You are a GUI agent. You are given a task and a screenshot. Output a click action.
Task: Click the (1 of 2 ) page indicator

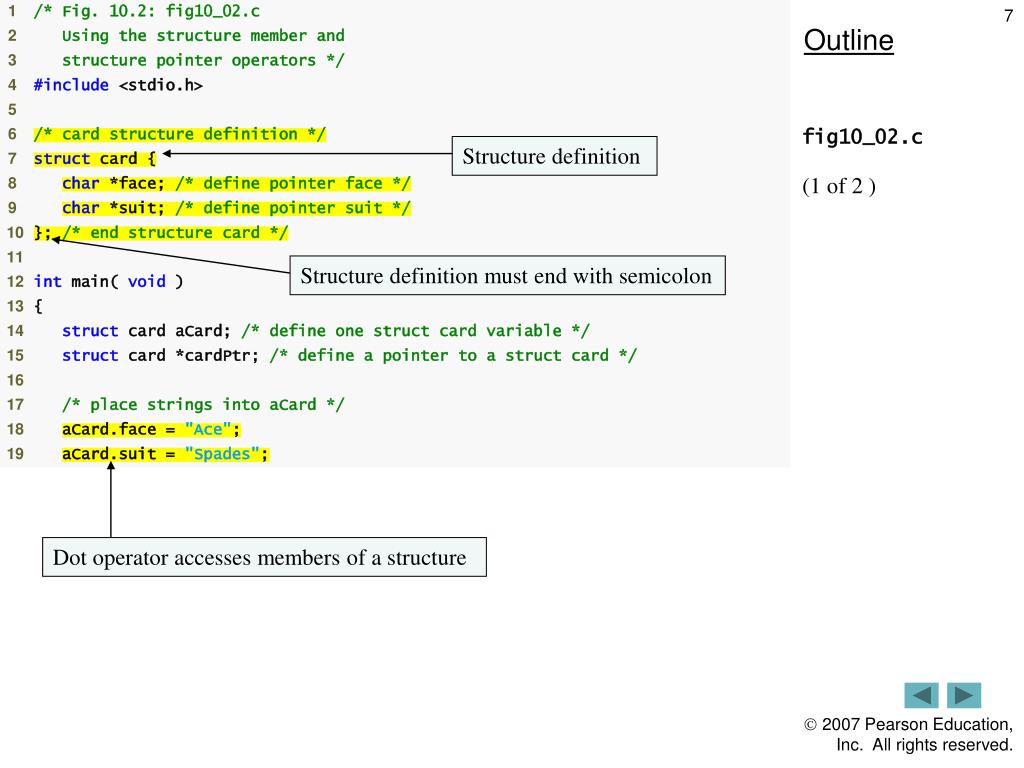tap(839, 186)
